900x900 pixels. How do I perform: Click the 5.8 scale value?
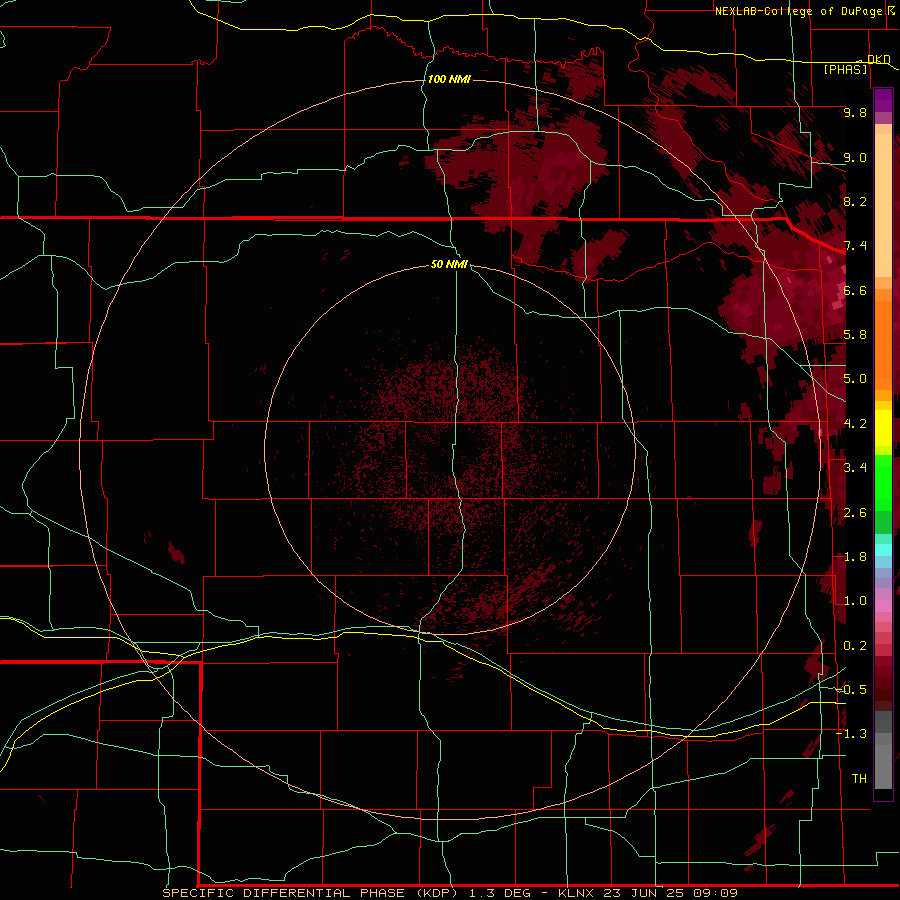pyautogui.click(x=855, y=335)
